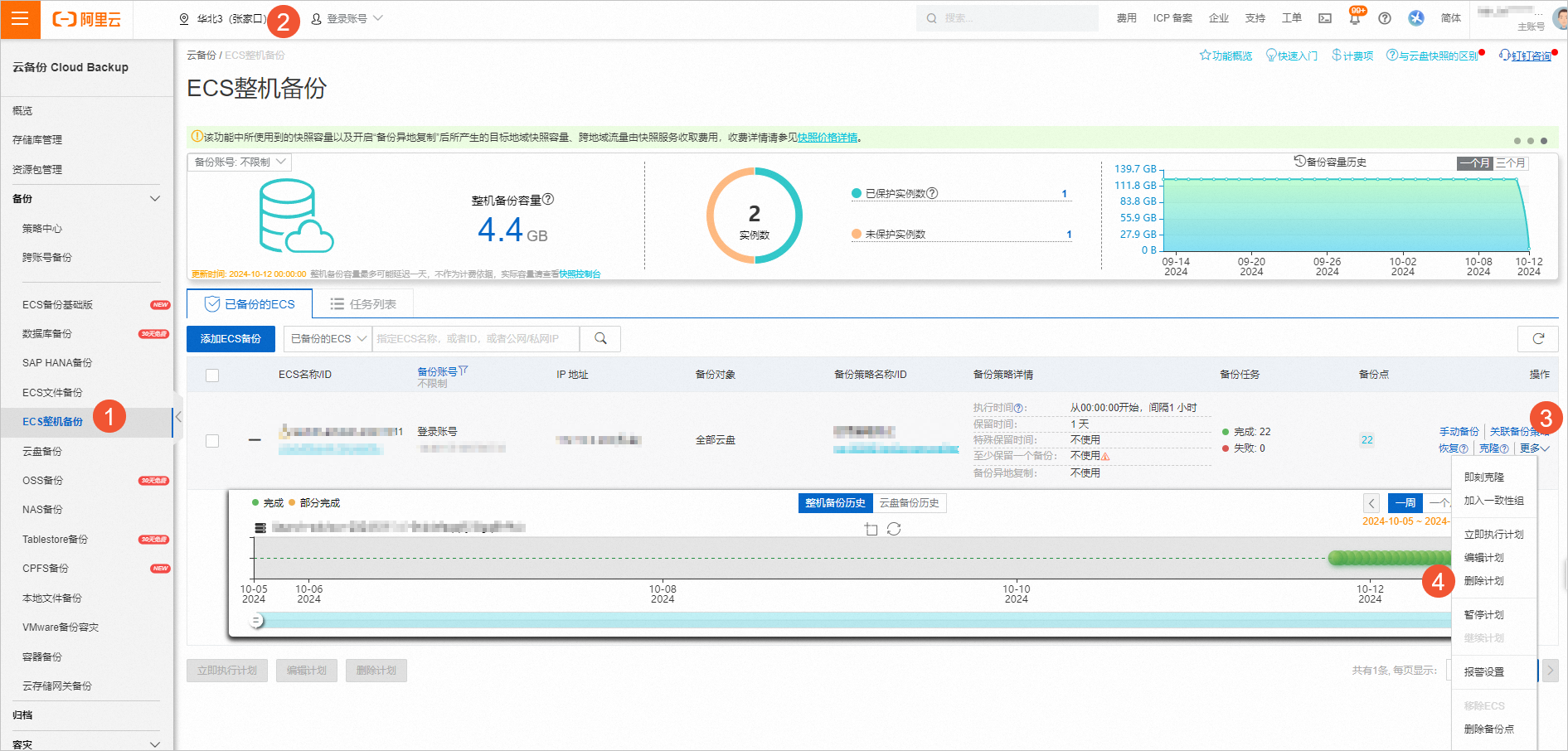Refresh the ECS backup list
This screenshot has width=1568, height=751.
point(1538,339)
